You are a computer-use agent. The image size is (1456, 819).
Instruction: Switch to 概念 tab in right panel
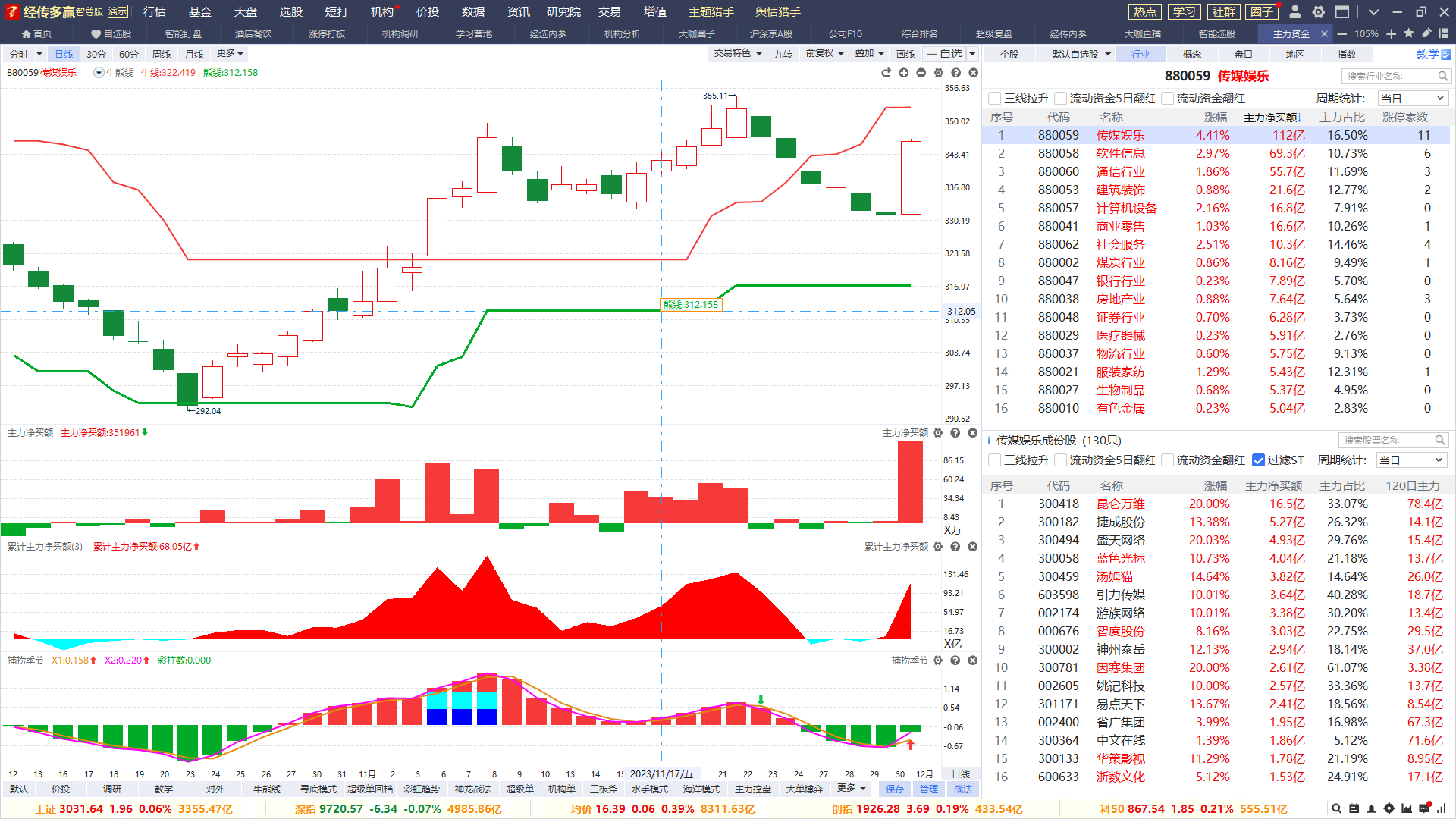[x=1192, y=55]
